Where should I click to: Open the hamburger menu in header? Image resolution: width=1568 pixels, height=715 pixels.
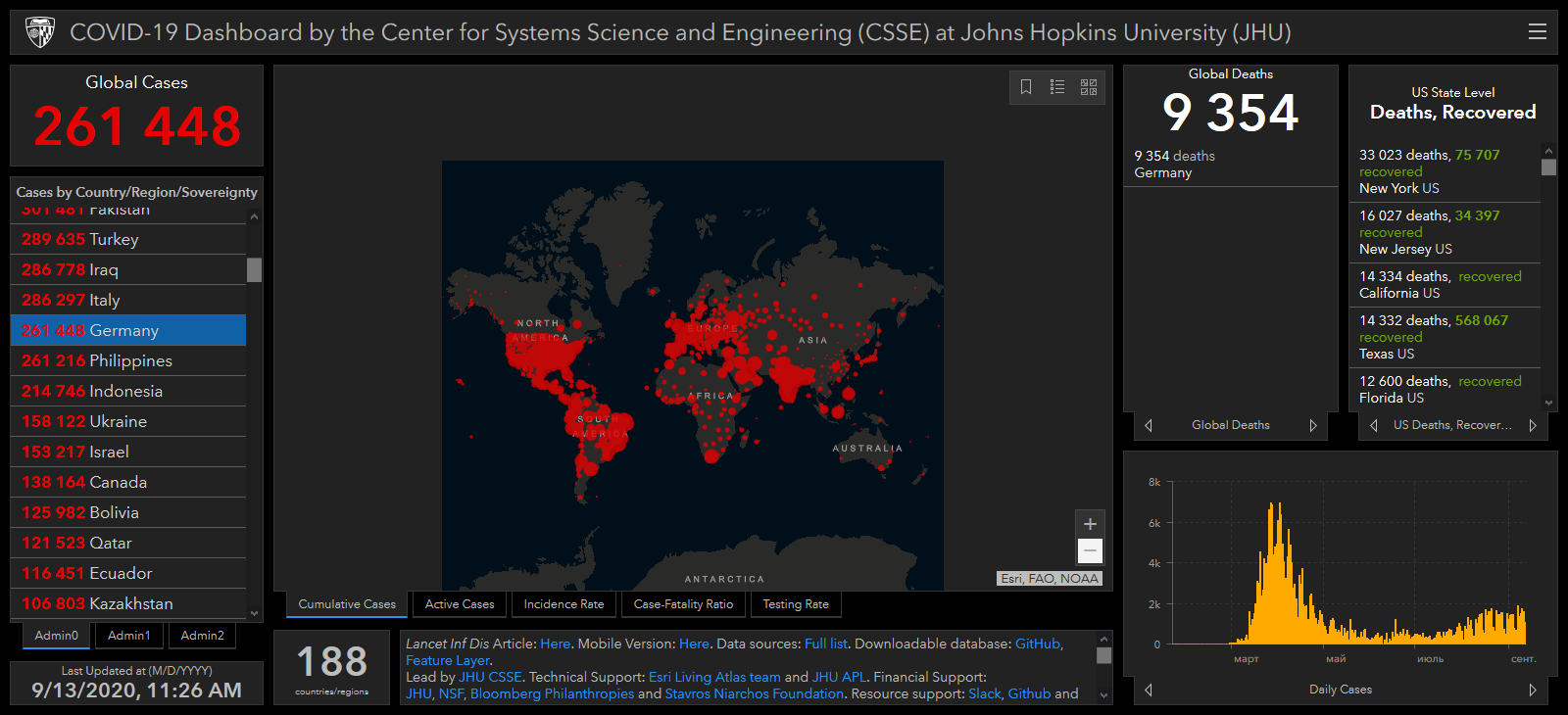[1537, 31]
